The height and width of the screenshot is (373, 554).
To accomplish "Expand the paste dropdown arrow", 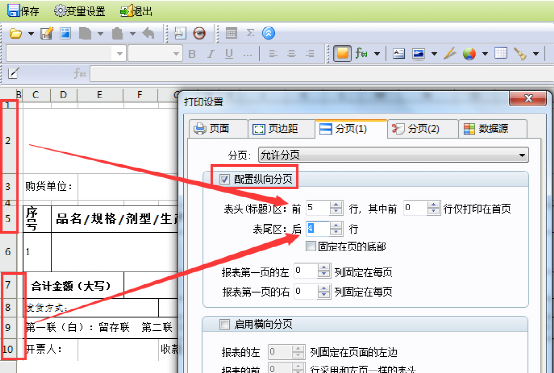I will [x=132, y=34].
